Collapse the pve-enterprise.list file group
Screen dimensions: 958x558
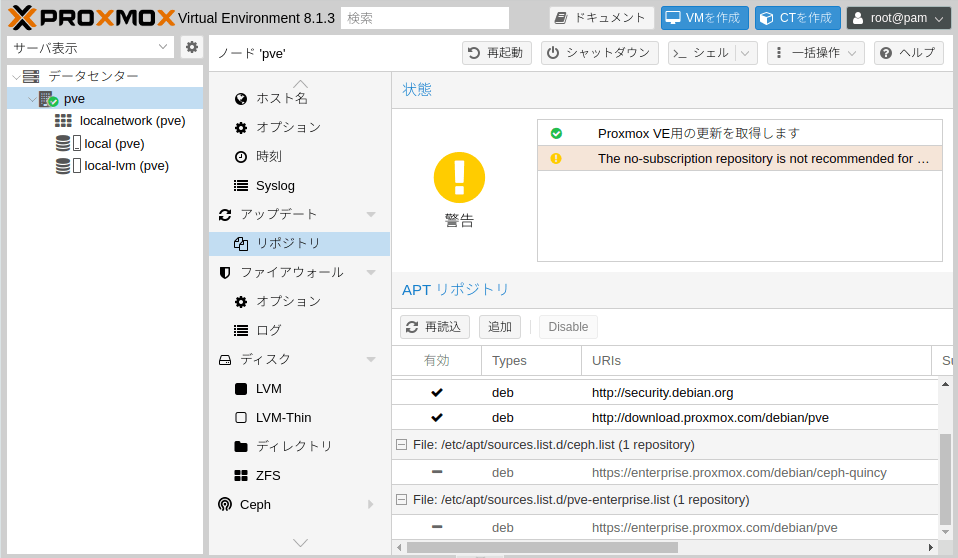pos(401,500)
